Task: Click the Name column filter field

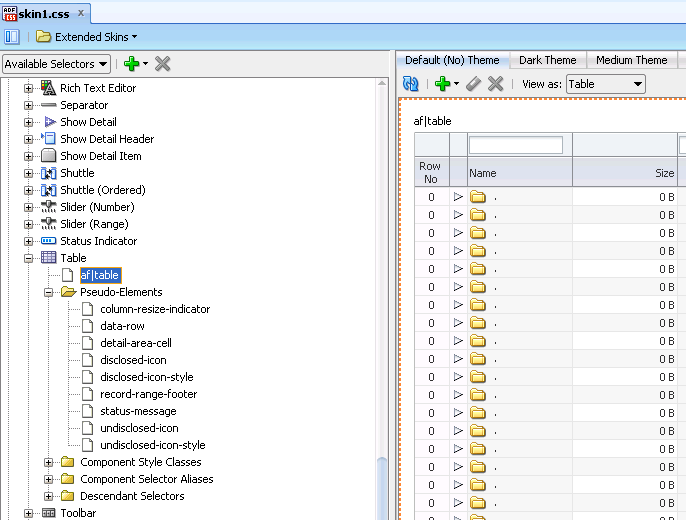Action: point(516,145)
